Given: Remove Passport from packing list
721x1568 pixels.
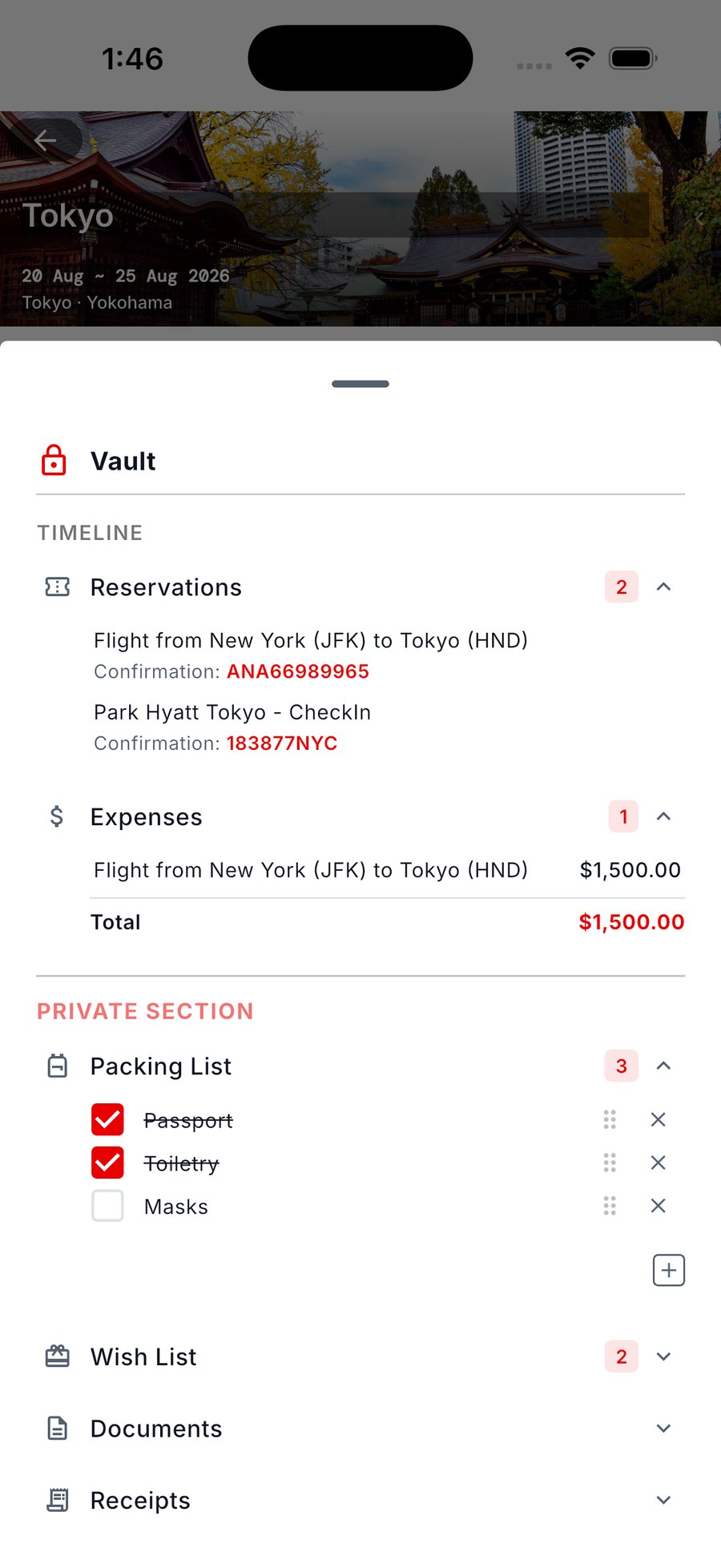Looking at the screenshot, I should [659, 1119].
